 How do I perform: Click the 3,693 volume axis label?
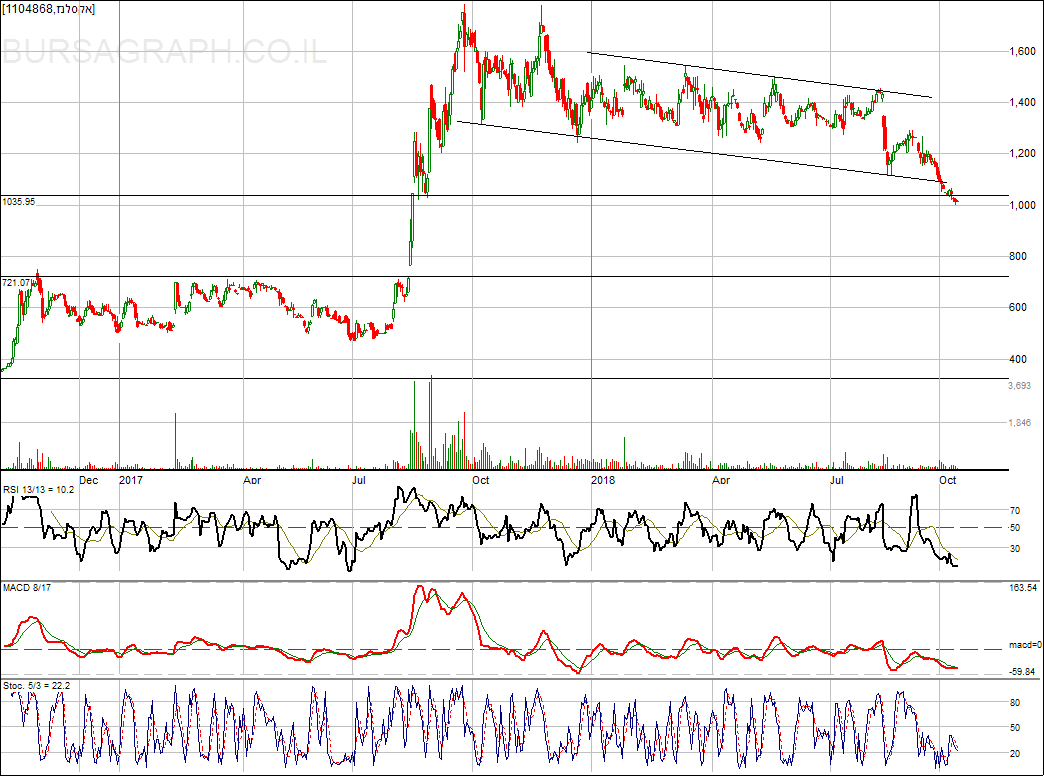pos(1019,385)
